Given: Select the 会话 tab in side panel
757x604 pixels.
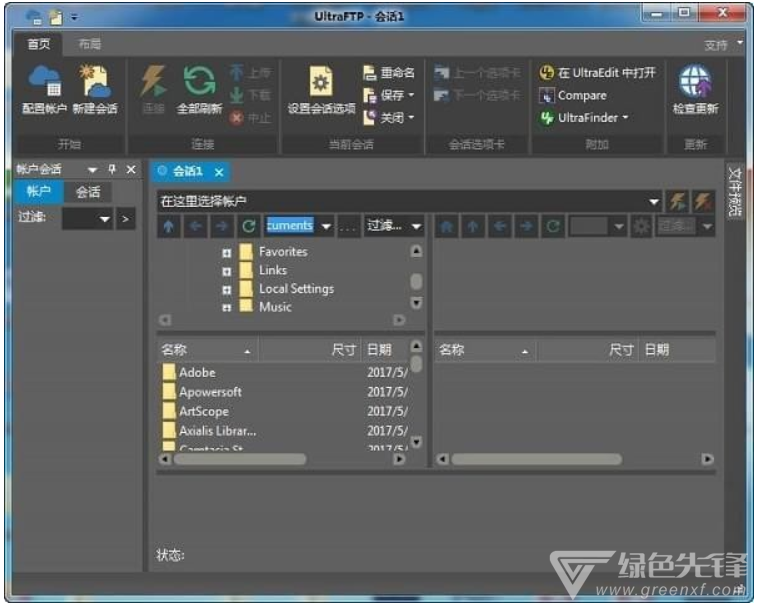Looking at the screenshot, I should (x=88, y=192).
